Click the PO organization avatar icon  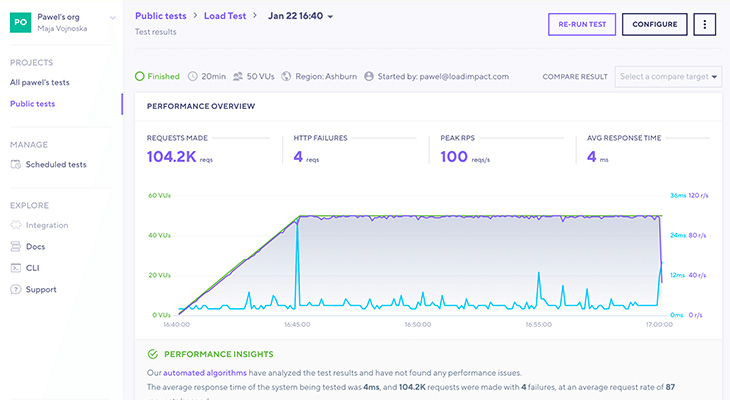pos(19,24)
